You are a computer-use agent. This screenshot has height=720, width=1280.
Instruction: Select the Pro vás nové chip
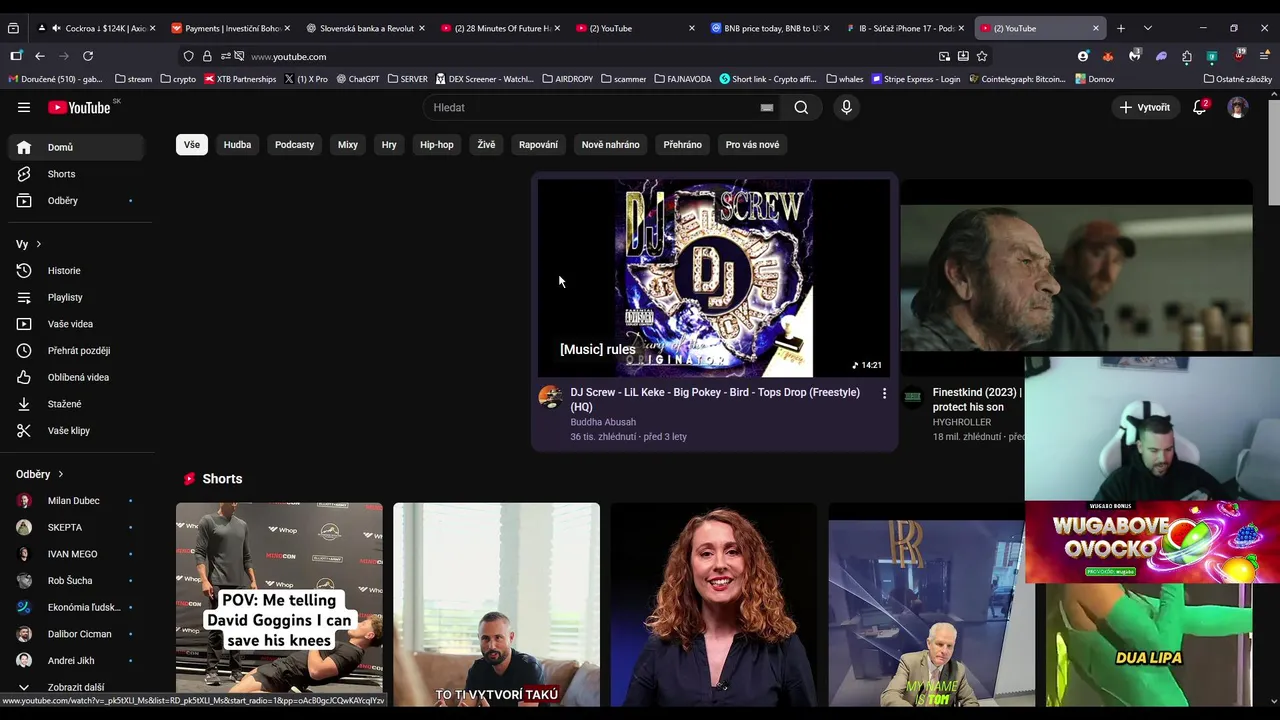point(752,144)
